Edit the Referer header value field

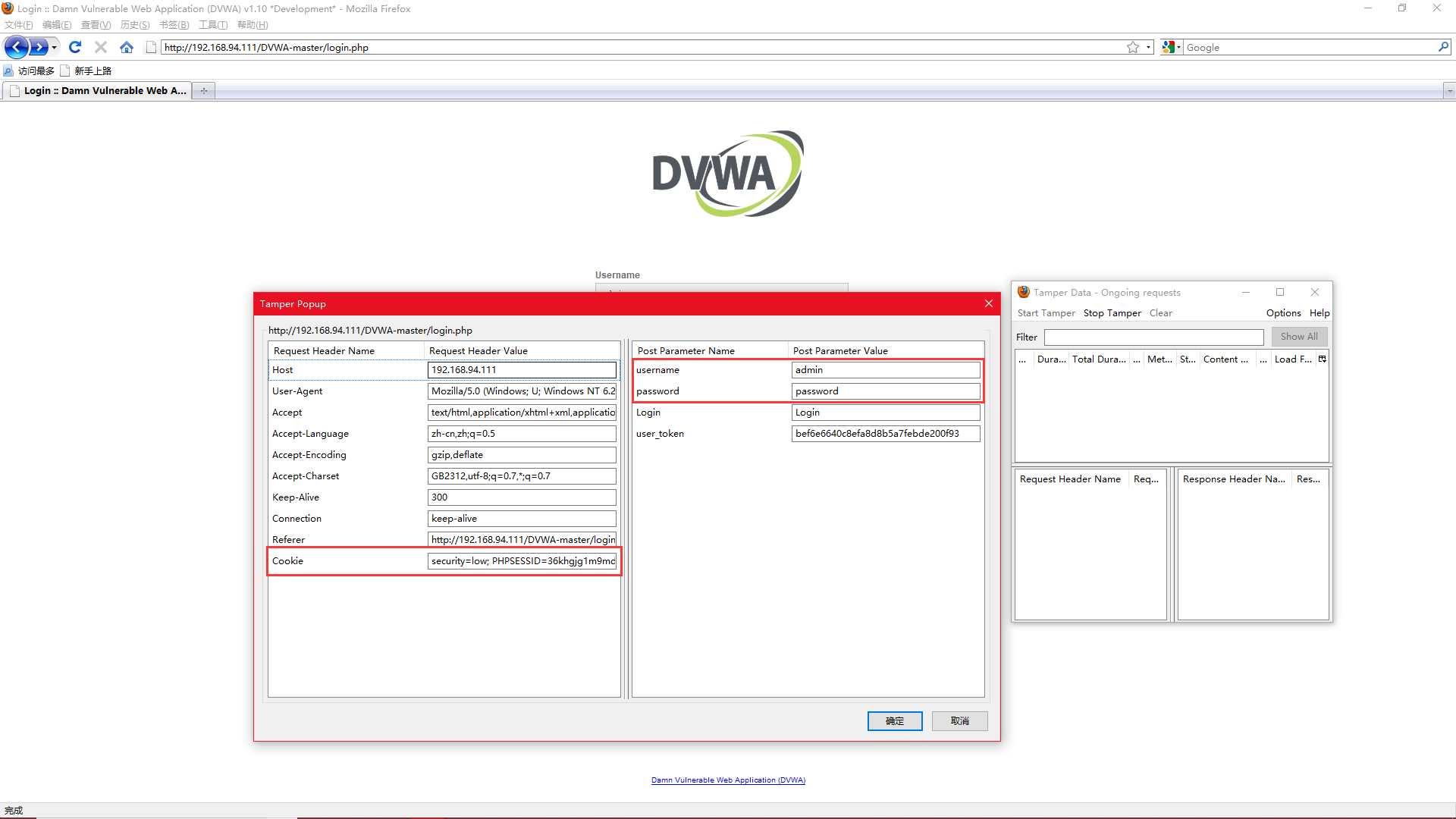click(522, 540)
